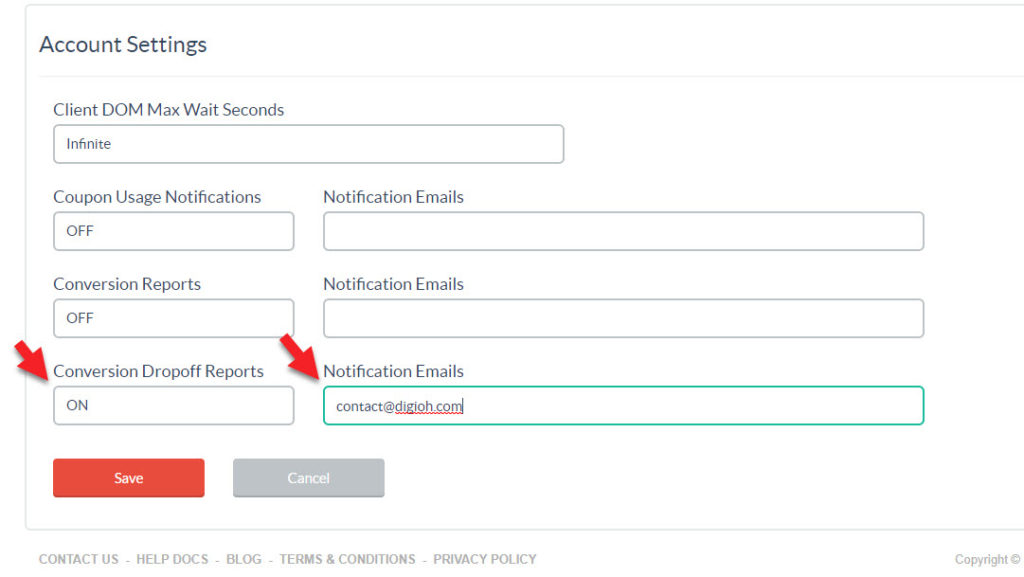
Task: View the PRIVACY POLICY
Action: [x=485, y=559]
